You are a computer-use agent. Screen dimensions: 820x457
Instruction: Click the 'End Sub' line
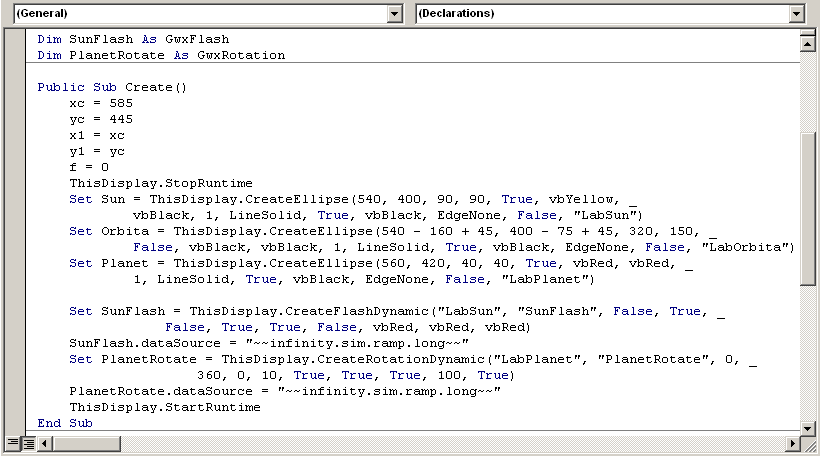(65, 424)
